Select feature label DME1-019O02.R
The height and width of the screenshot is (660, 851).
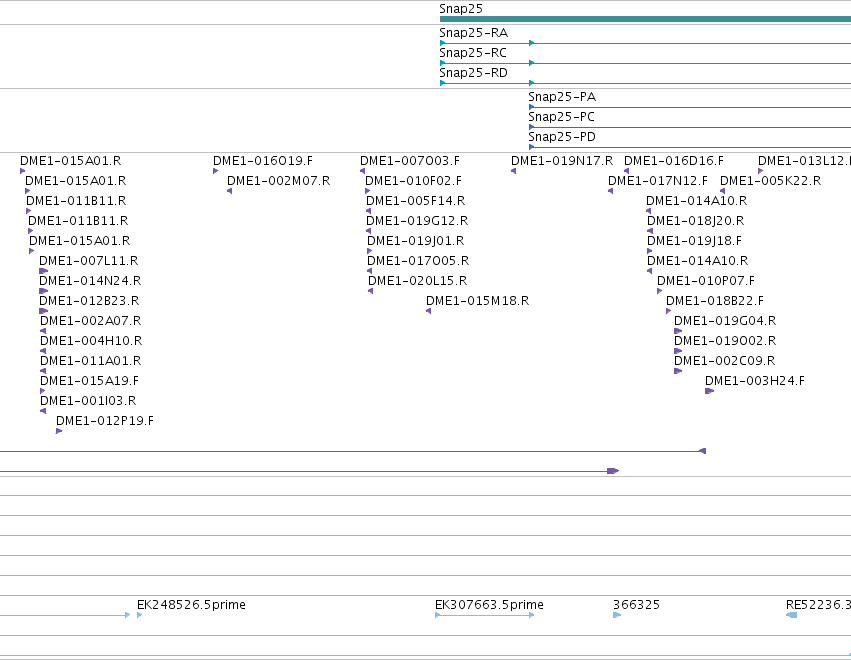[x=725, y=341]
